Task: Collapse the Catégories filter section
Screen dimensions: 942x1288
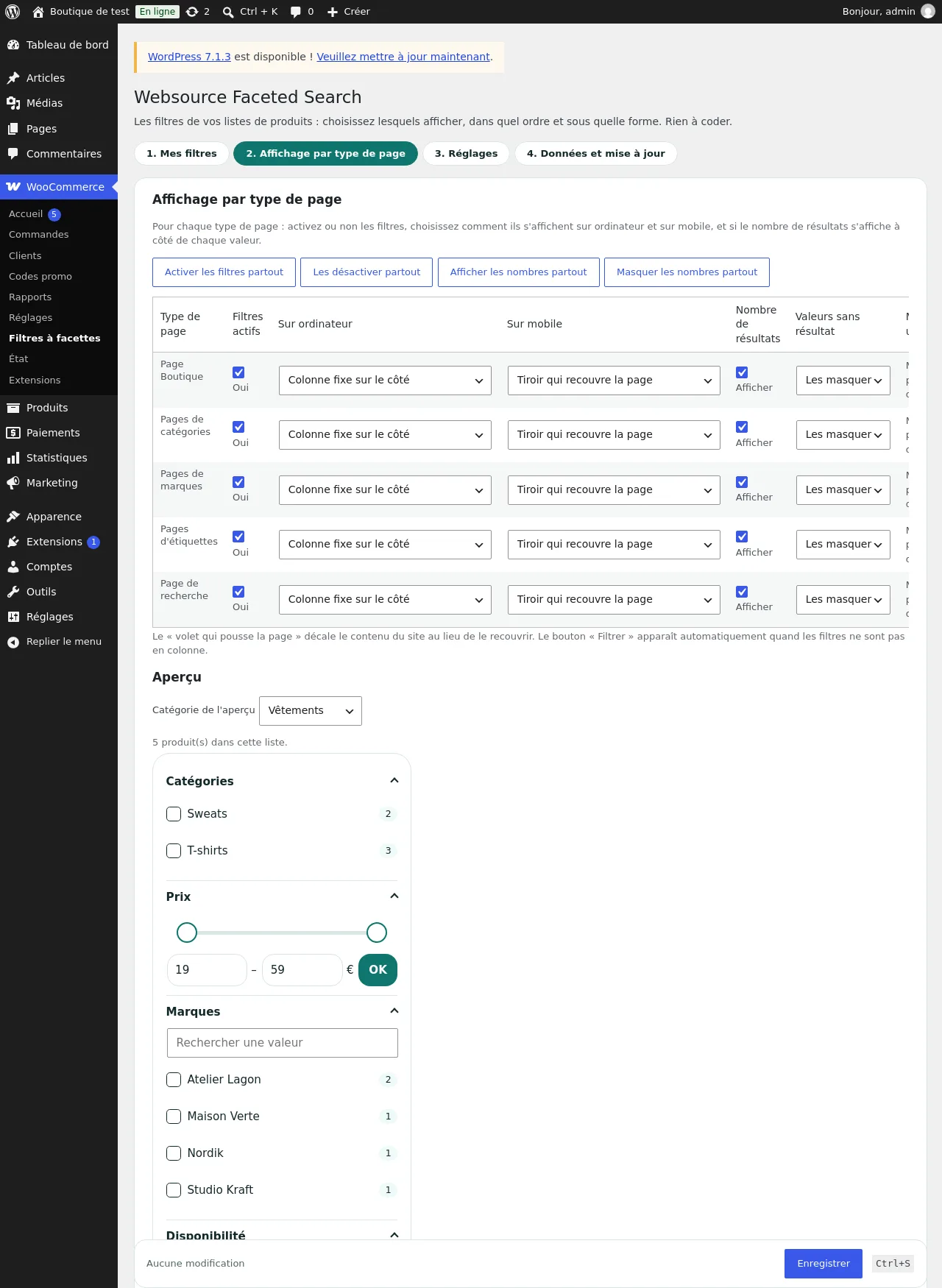Action: pyautogui.click(x=394, y=781)
